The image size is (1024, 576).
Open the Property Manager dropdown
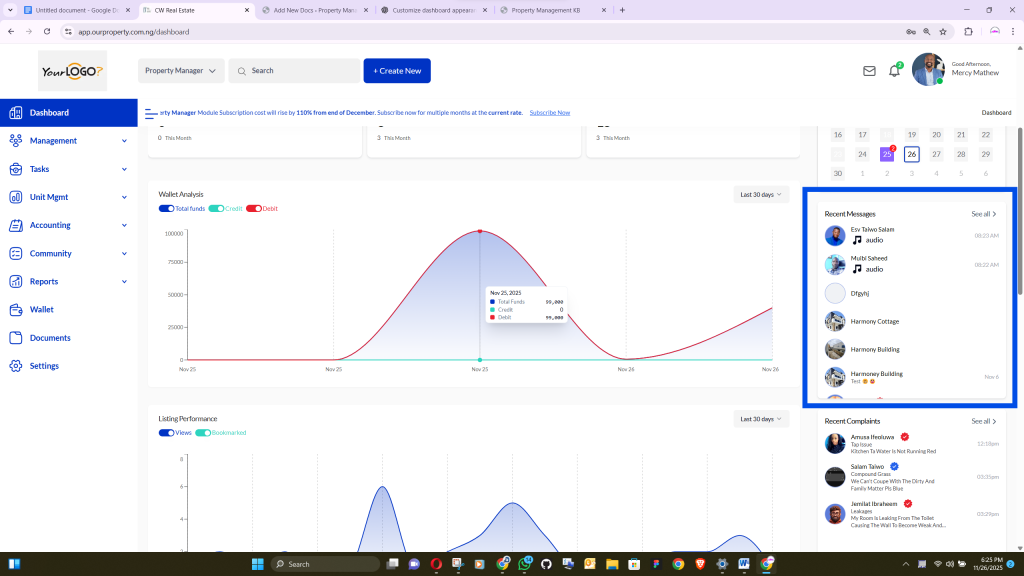[181, 71]
